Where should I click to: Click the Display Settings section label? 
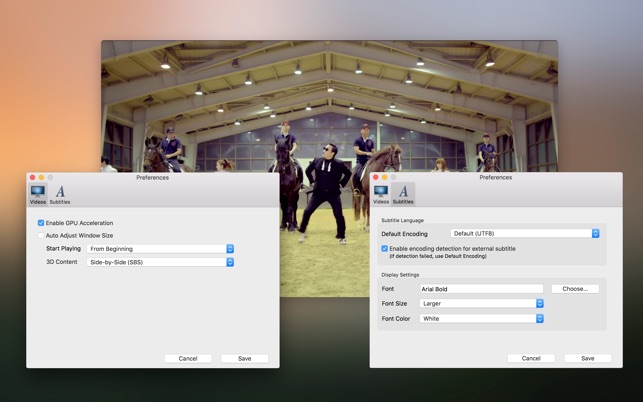click(400, 275)
